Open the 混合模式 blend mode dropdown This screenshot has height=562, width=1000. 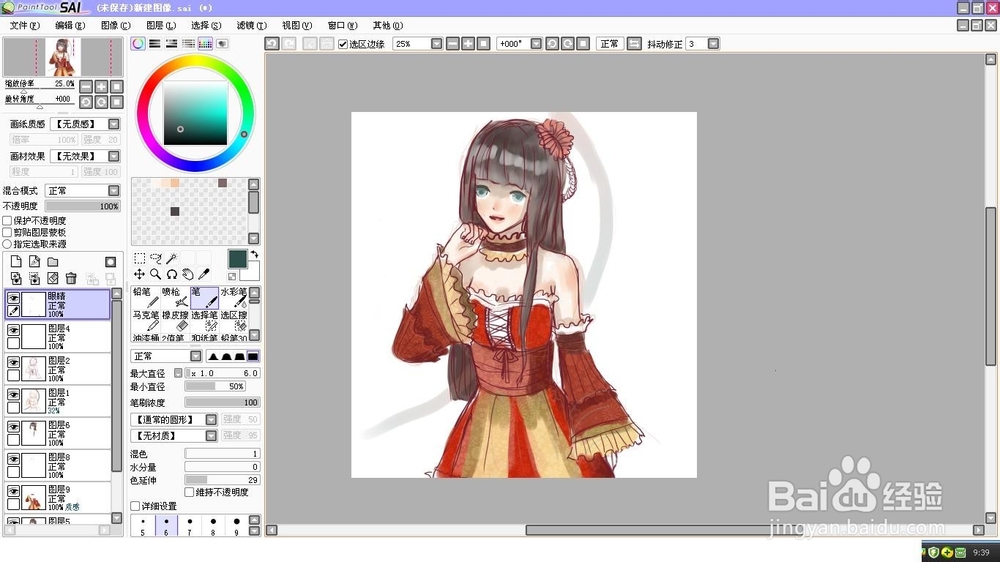(x=114, y=191)
